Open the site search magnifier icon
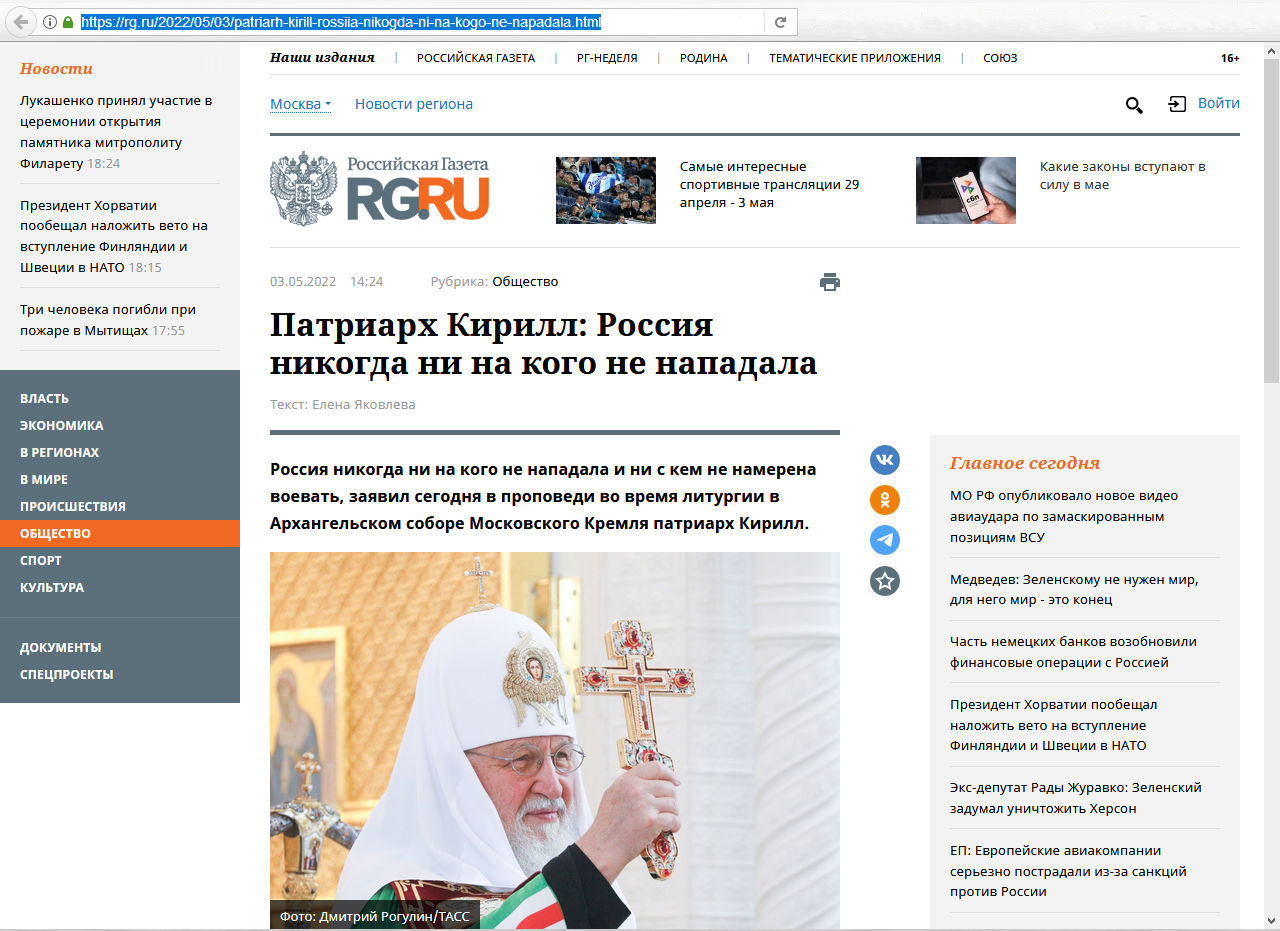The width and height of the screenshot is (1280, 931). tap(1134, 105)
